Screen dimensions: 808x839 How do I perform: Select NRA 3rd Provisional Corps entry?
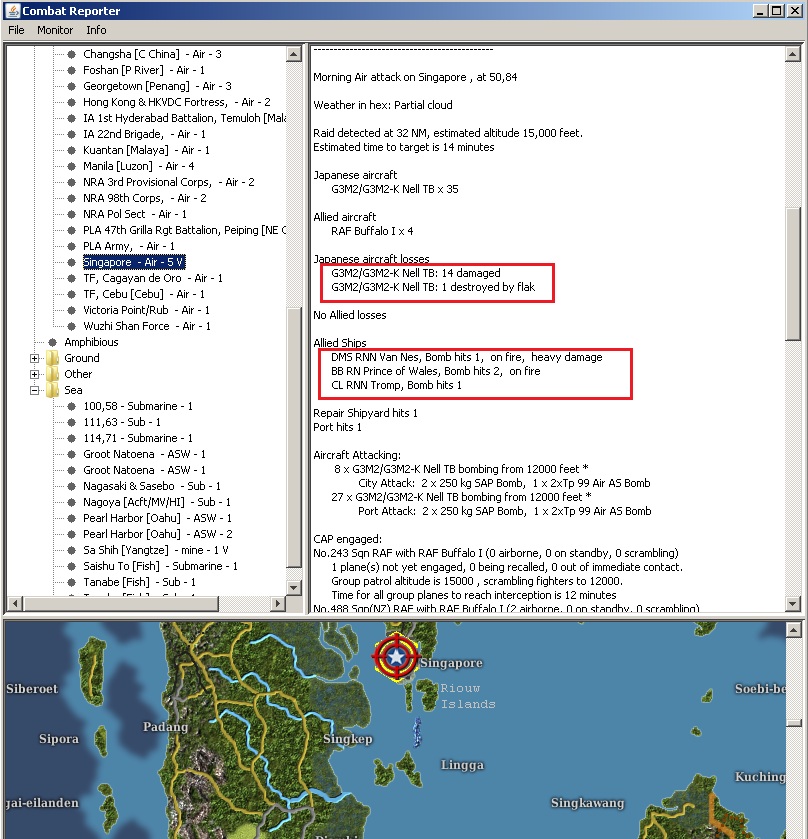click(169, 182)
